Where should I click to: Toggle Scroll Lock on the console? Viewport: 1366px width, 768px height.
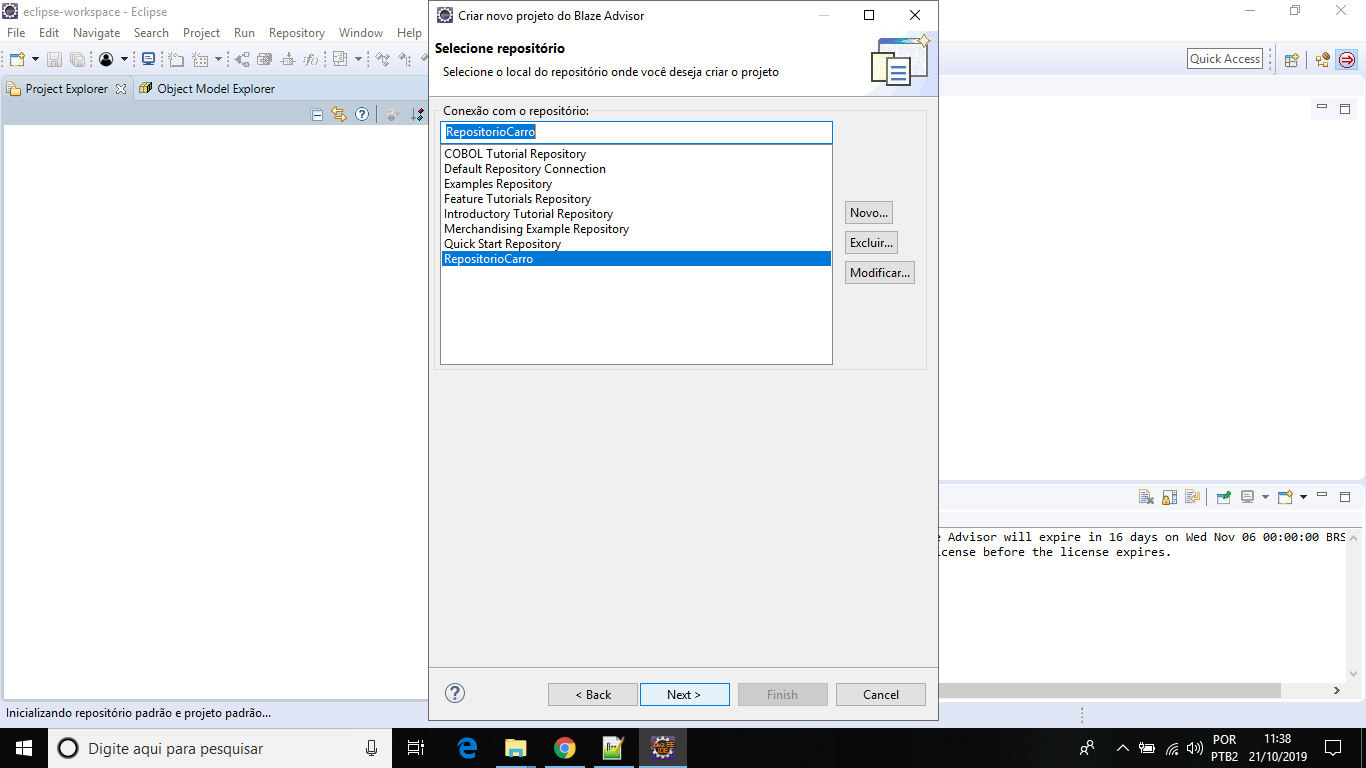[x=1169, y=497]
